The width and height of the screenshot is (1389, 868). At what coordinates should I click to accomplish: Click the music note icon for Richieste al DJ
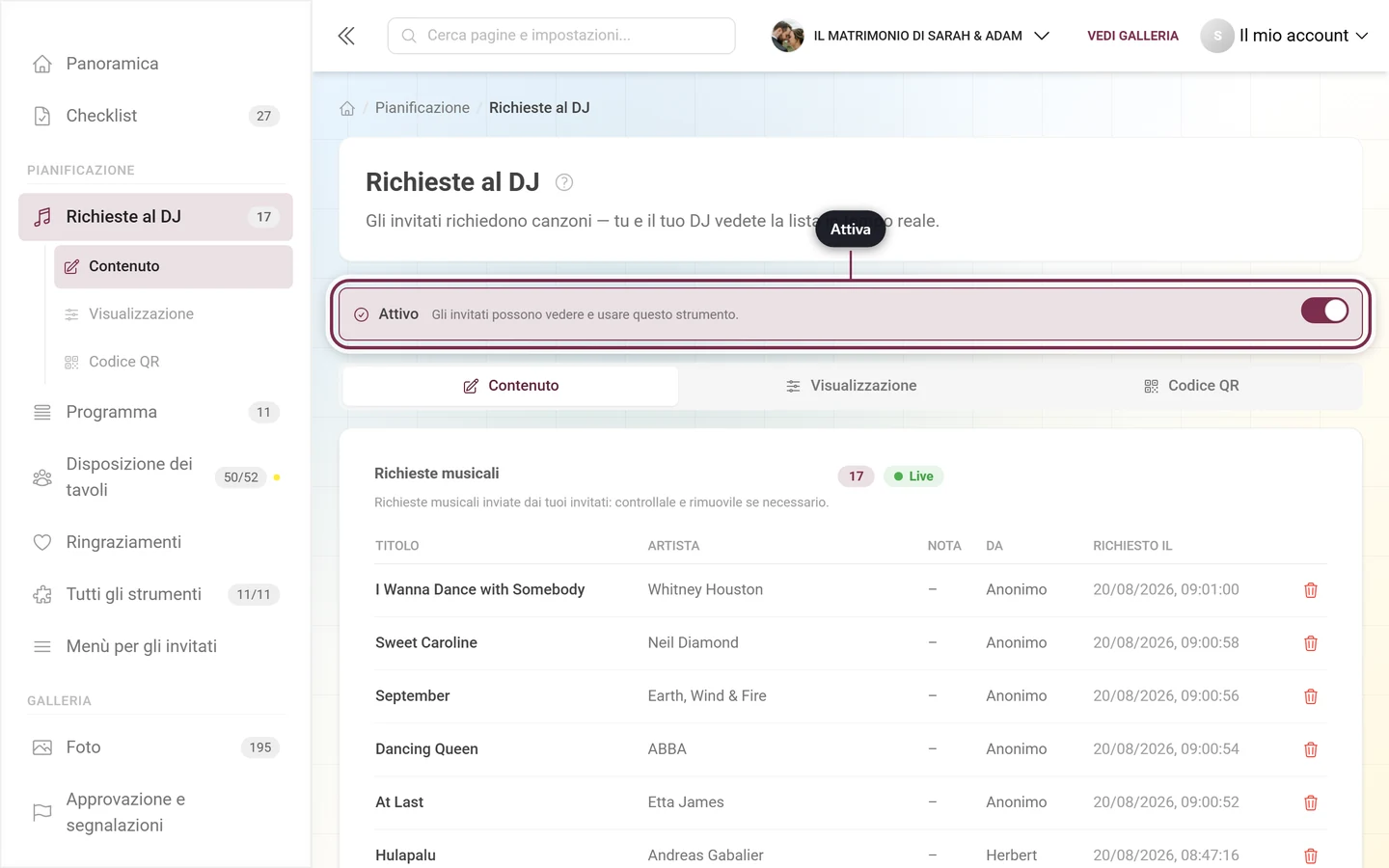(x=42, y=217)
